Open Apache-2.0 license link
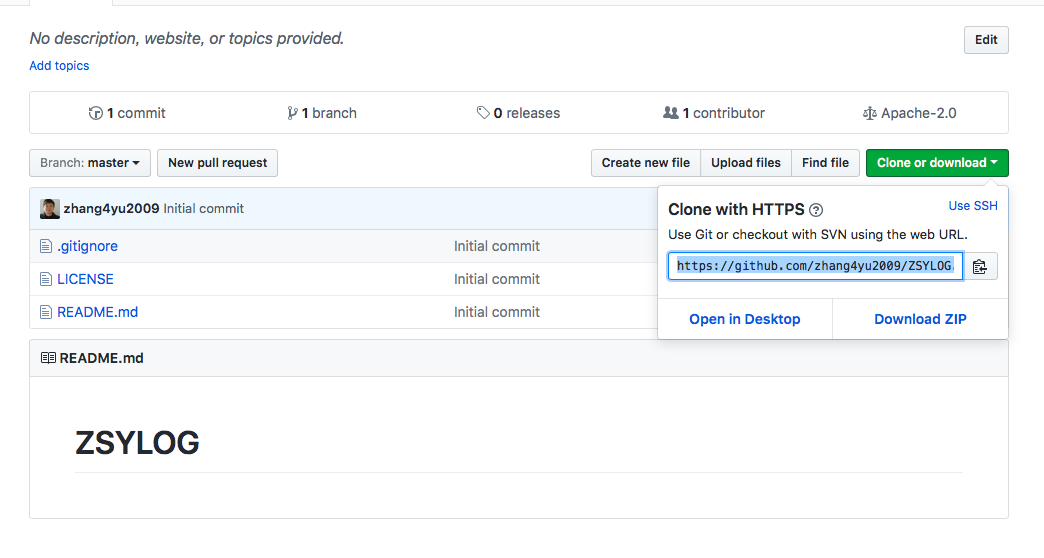Screen dimensions: 1044x558 [x=910, y=113]
